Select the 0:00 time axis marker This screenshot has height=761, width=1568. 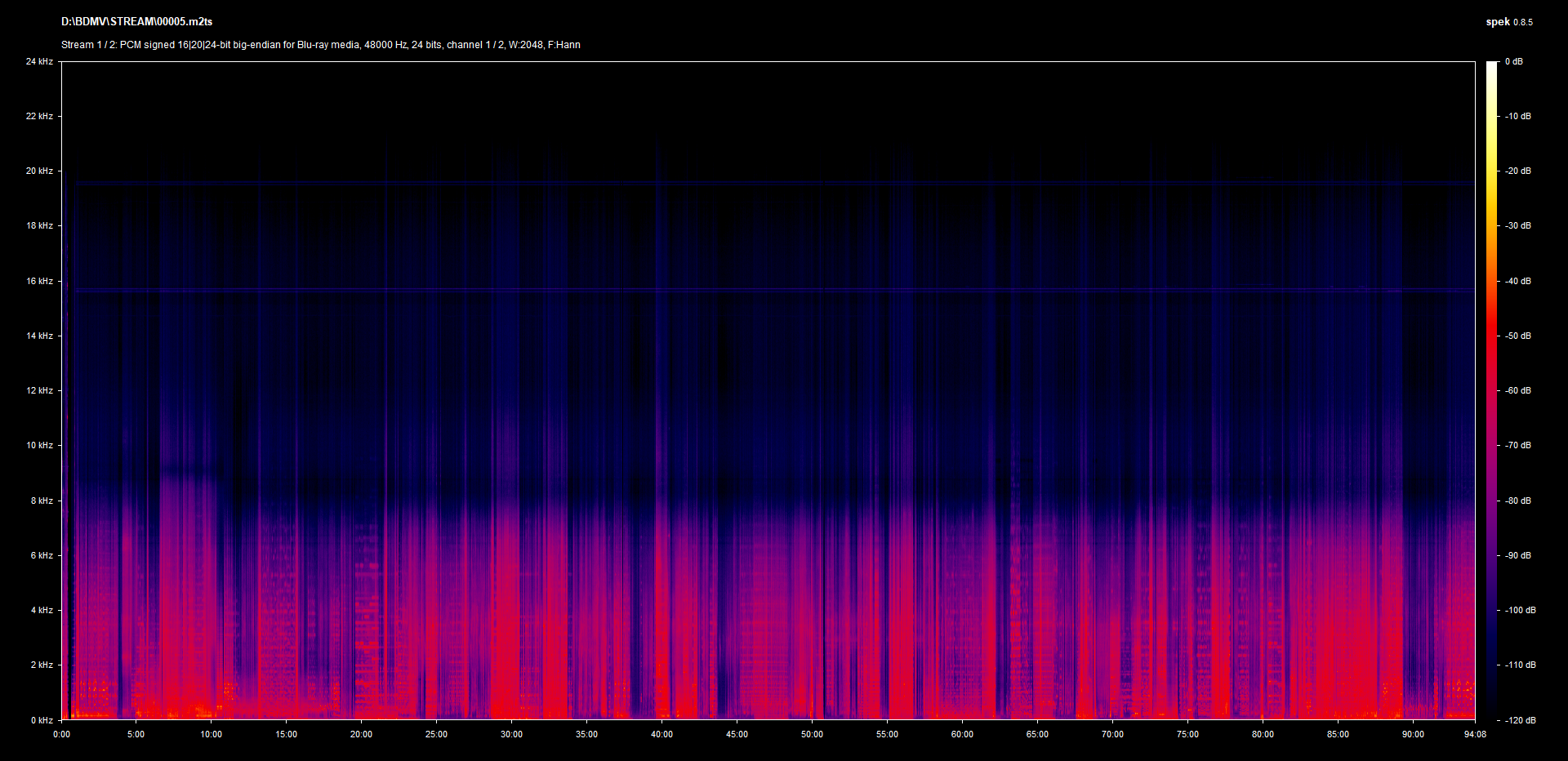coord(61,734)
